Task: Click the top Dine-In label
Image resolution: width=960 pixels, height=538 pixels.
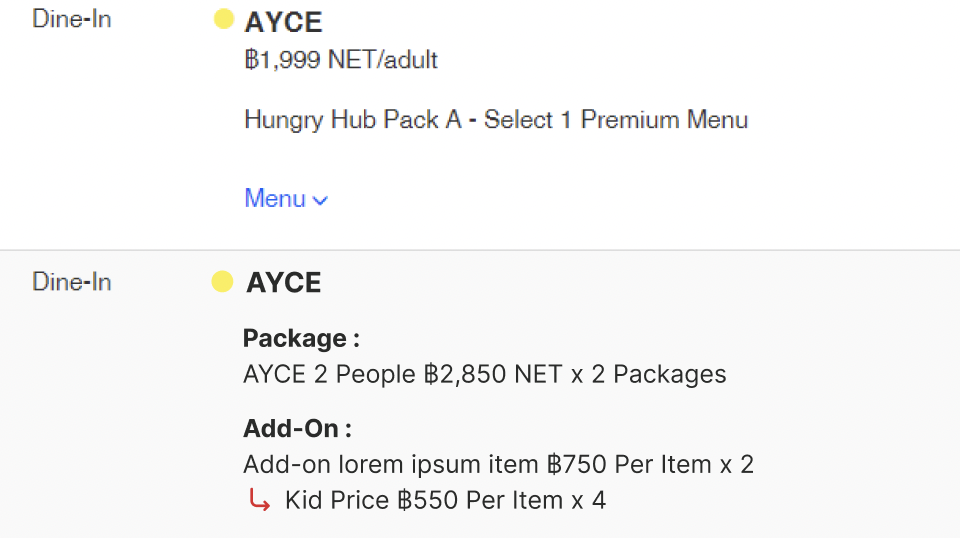Action: click(x=71, y=19)
